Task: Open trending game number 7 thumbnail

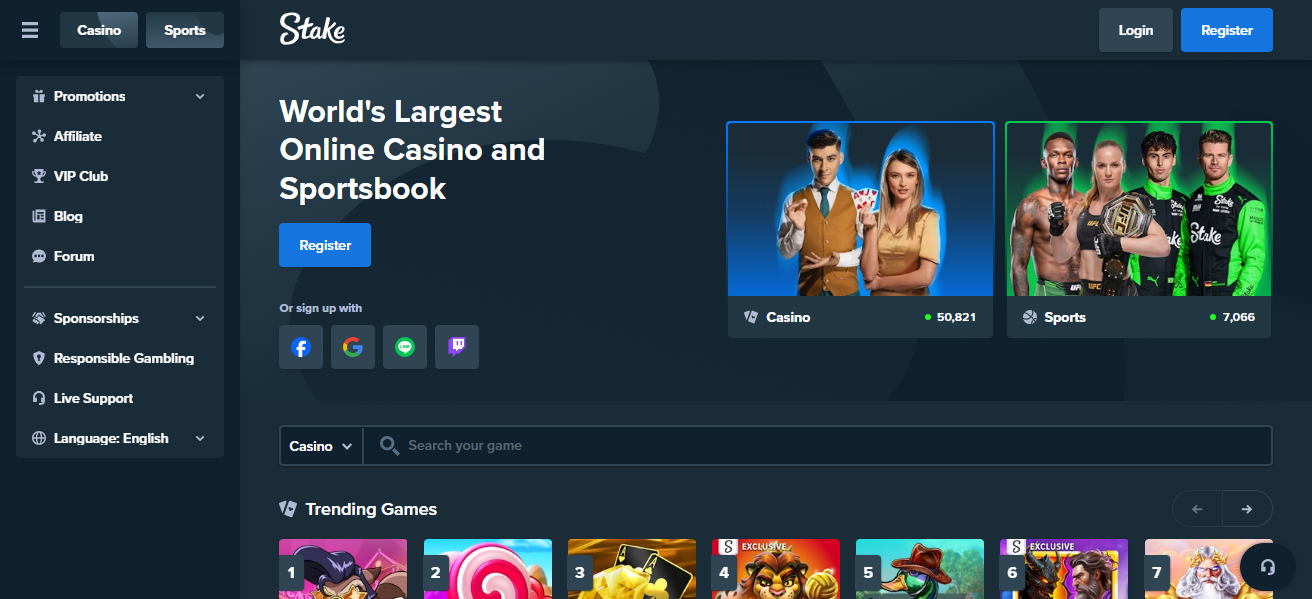Action: pyautogui.click(x=1209, y=569)
